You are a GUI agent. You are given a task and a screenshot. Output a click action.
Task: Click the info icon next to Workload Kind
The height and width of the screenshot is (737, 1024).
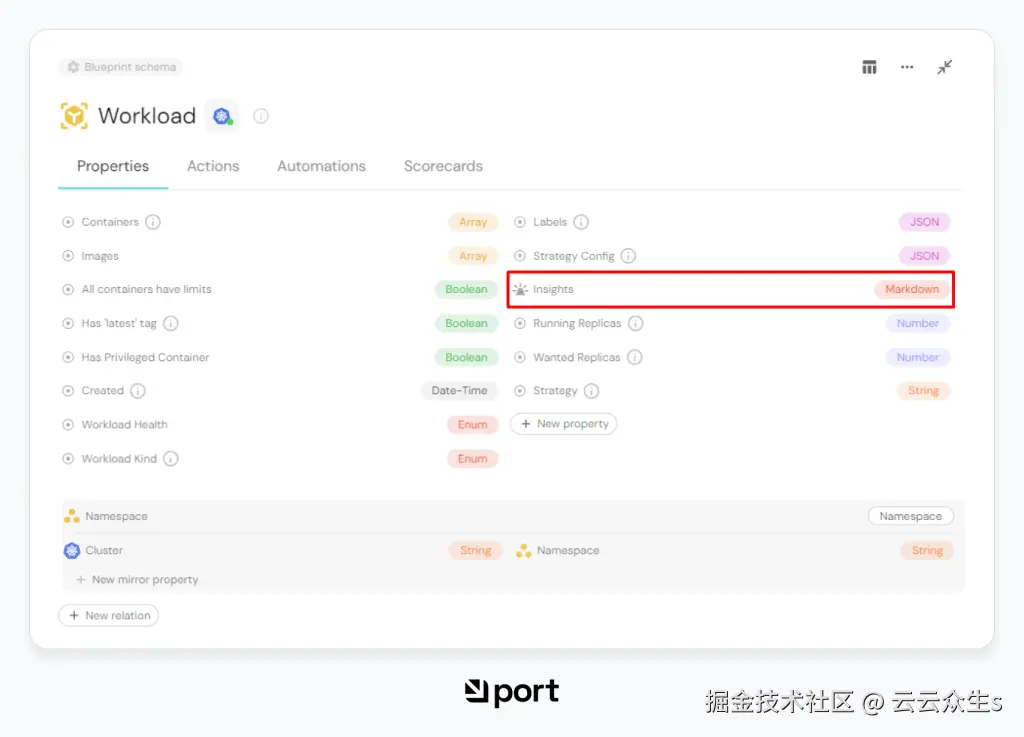[x=170, y=458]
